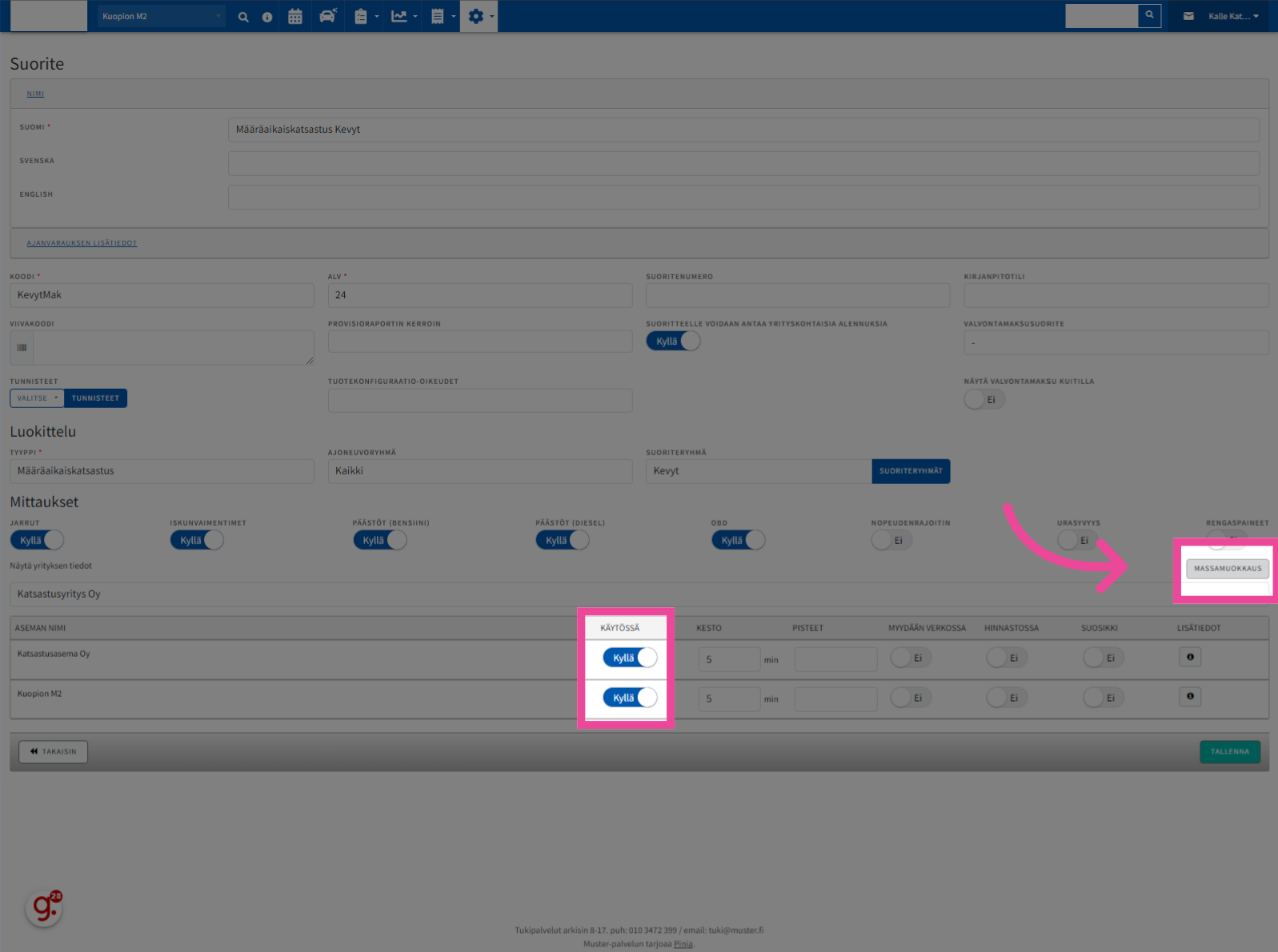
Task: Click Kesto field for Katsastusasema Oy
Action: pos(729,659)
